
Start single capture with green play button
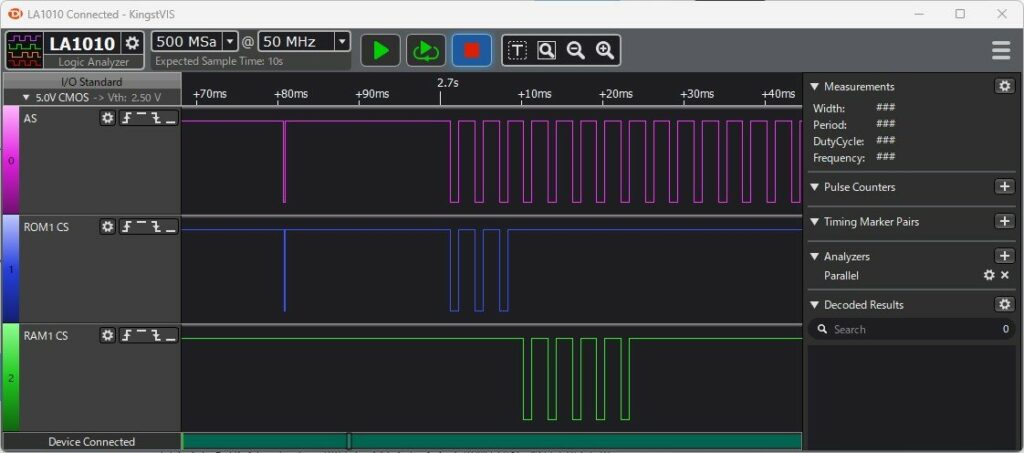380,50
